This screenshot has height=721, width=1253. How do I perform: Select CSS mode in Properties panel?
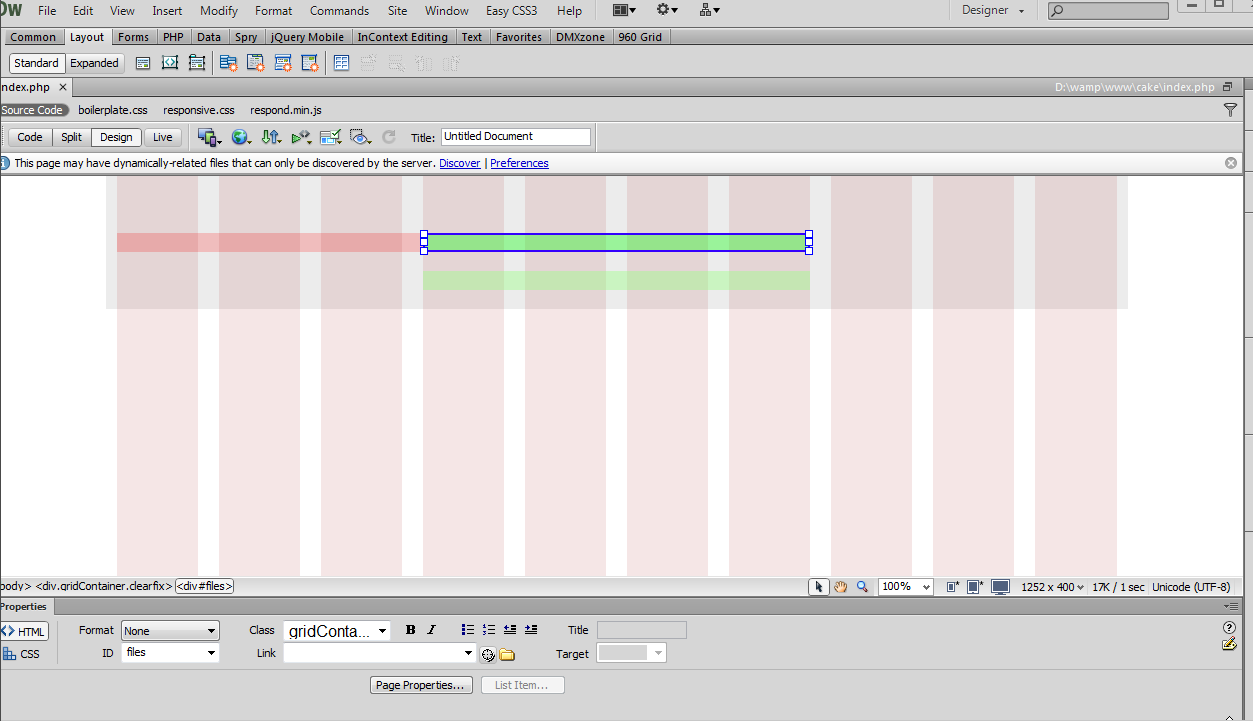coord(24,654)
